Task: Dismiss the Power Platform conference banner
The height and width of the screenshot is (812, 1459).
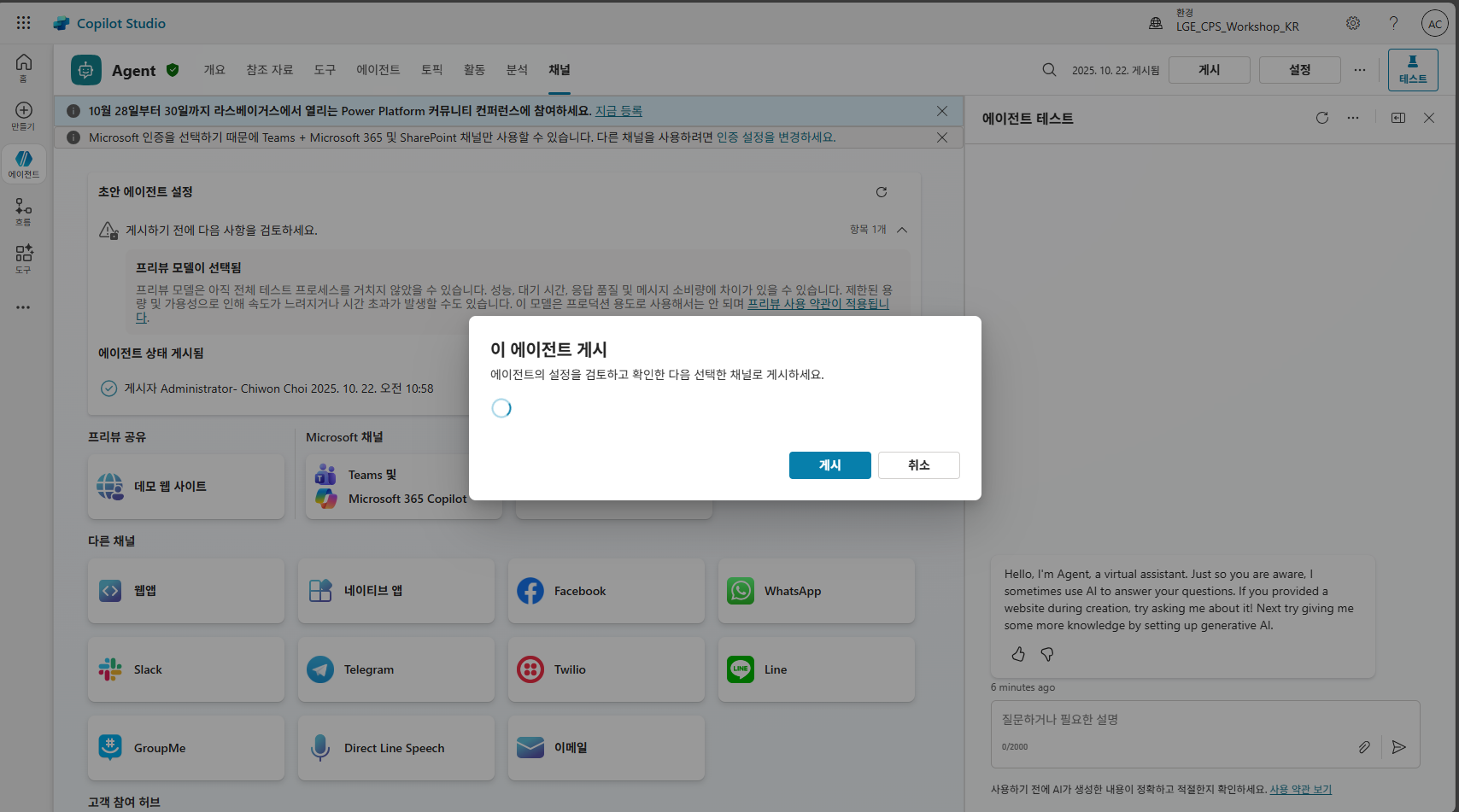Action: pos(942,111)
